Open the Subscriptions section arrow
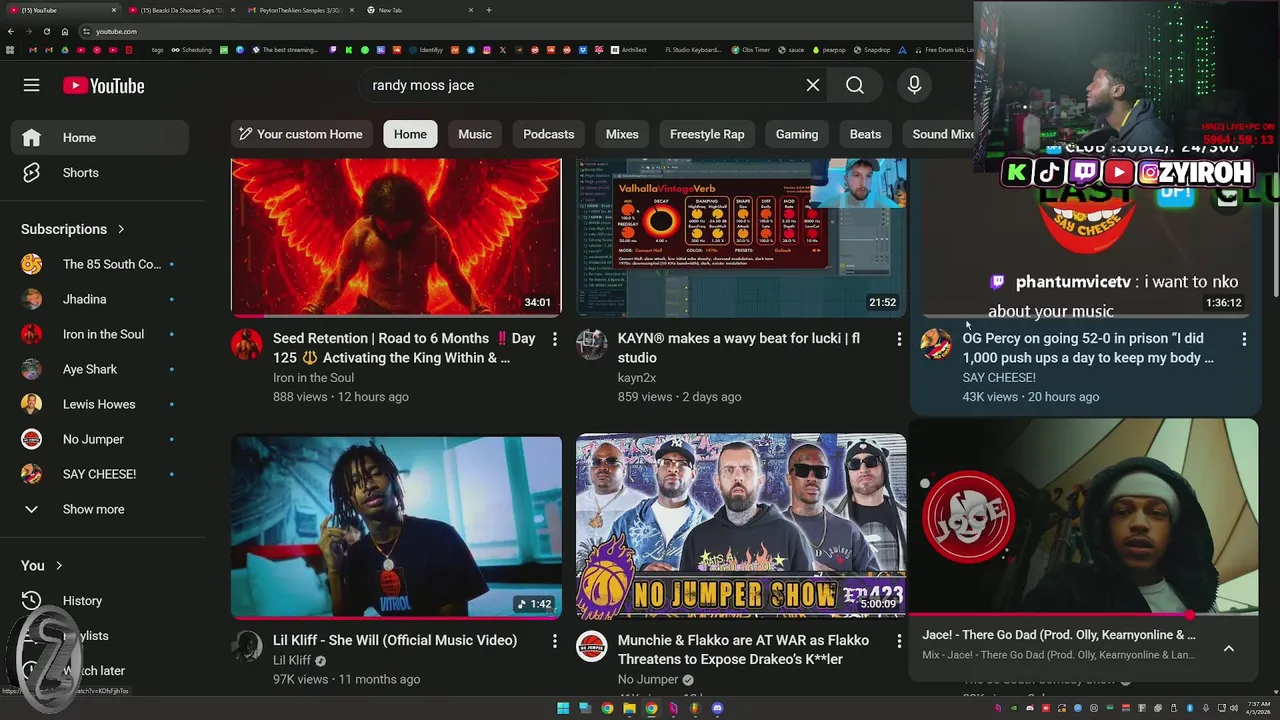This screenshot has height=720, width=1280. pos(121,229)
